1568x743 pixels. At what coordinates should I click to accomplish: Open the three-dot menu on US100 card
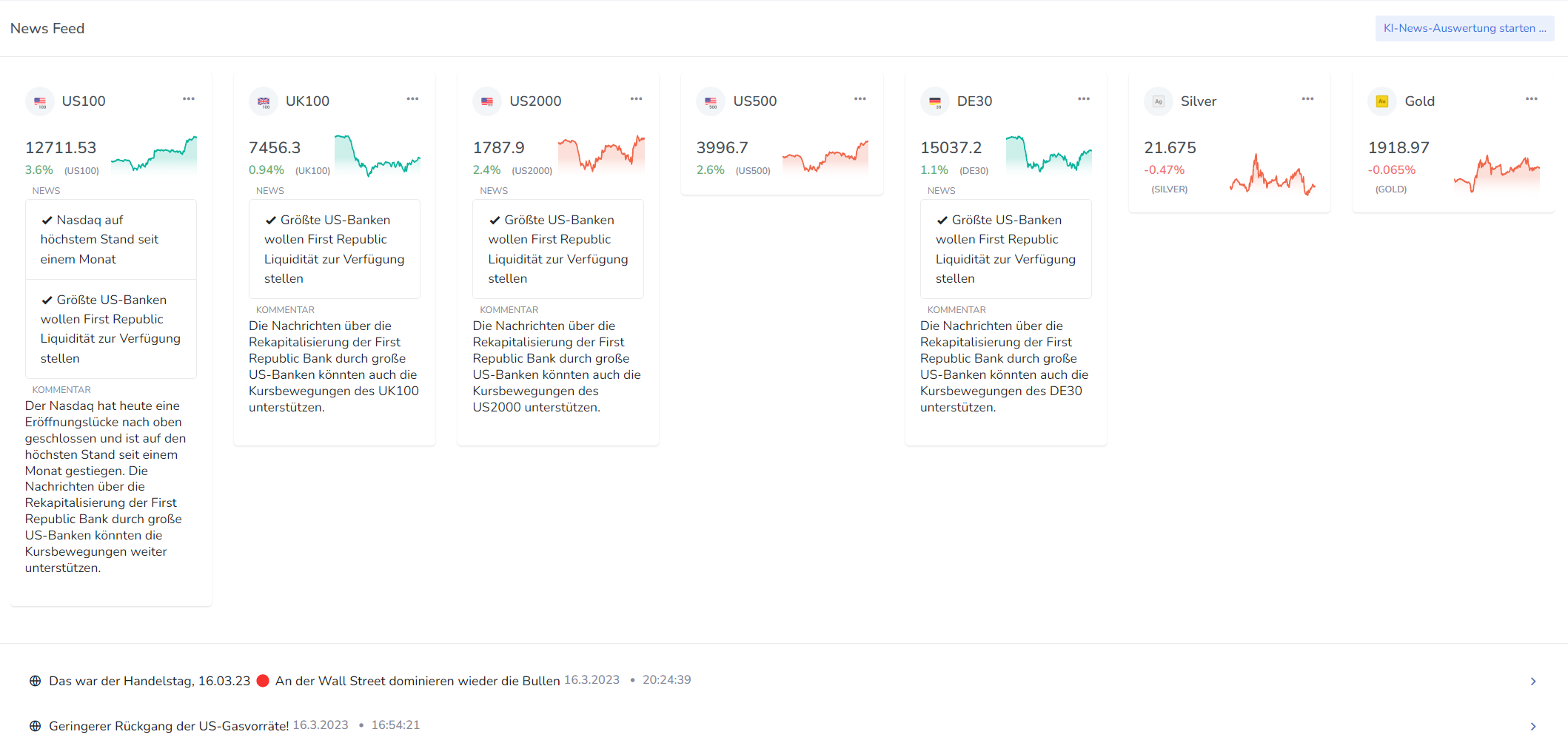(189, 98)
